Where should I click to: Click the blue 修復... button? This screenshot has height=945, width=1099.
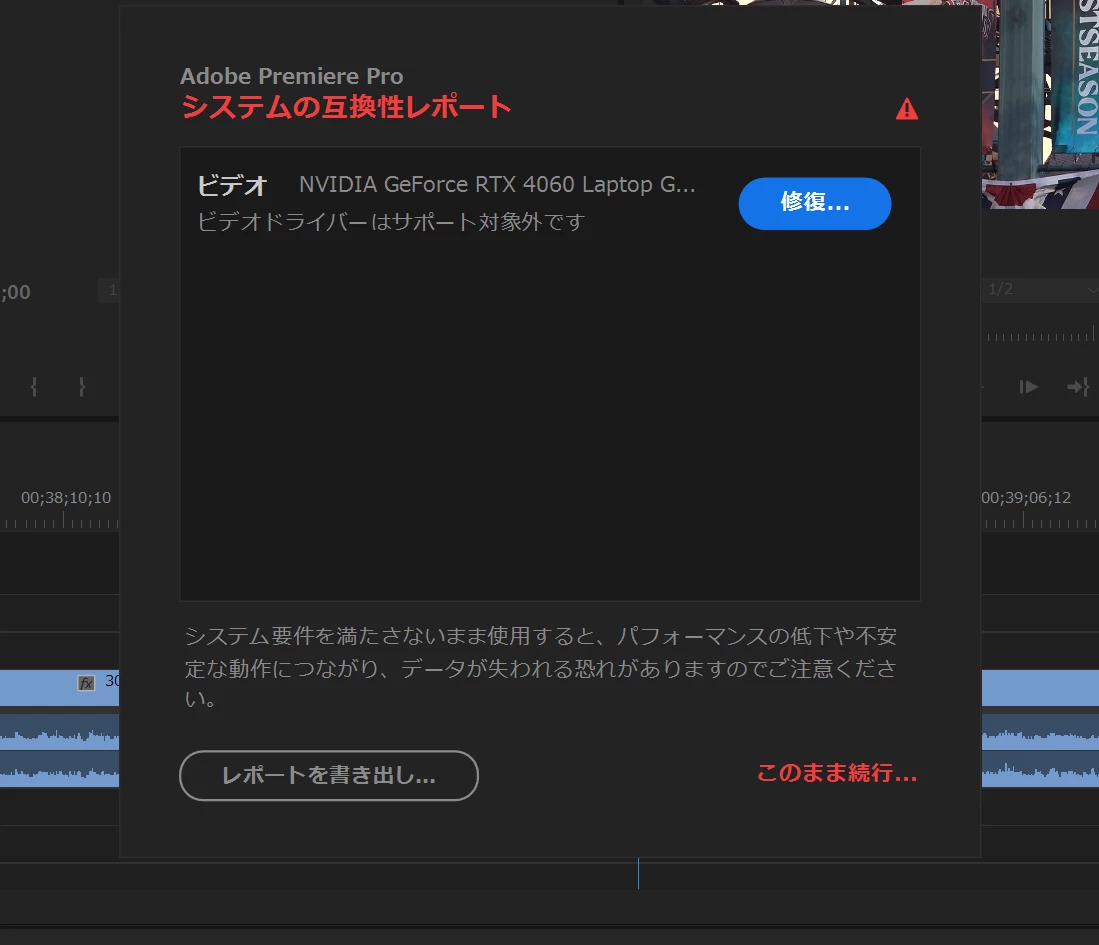[814, 203]
